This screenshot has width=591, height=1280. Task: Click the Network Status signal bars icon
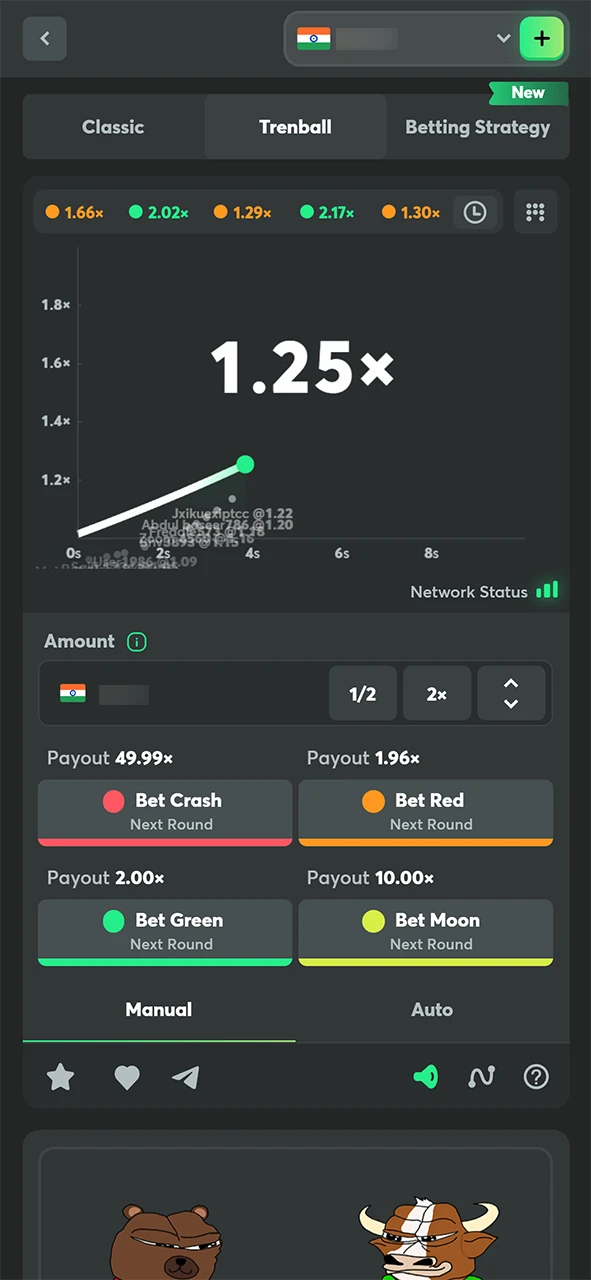pos(547,591)
